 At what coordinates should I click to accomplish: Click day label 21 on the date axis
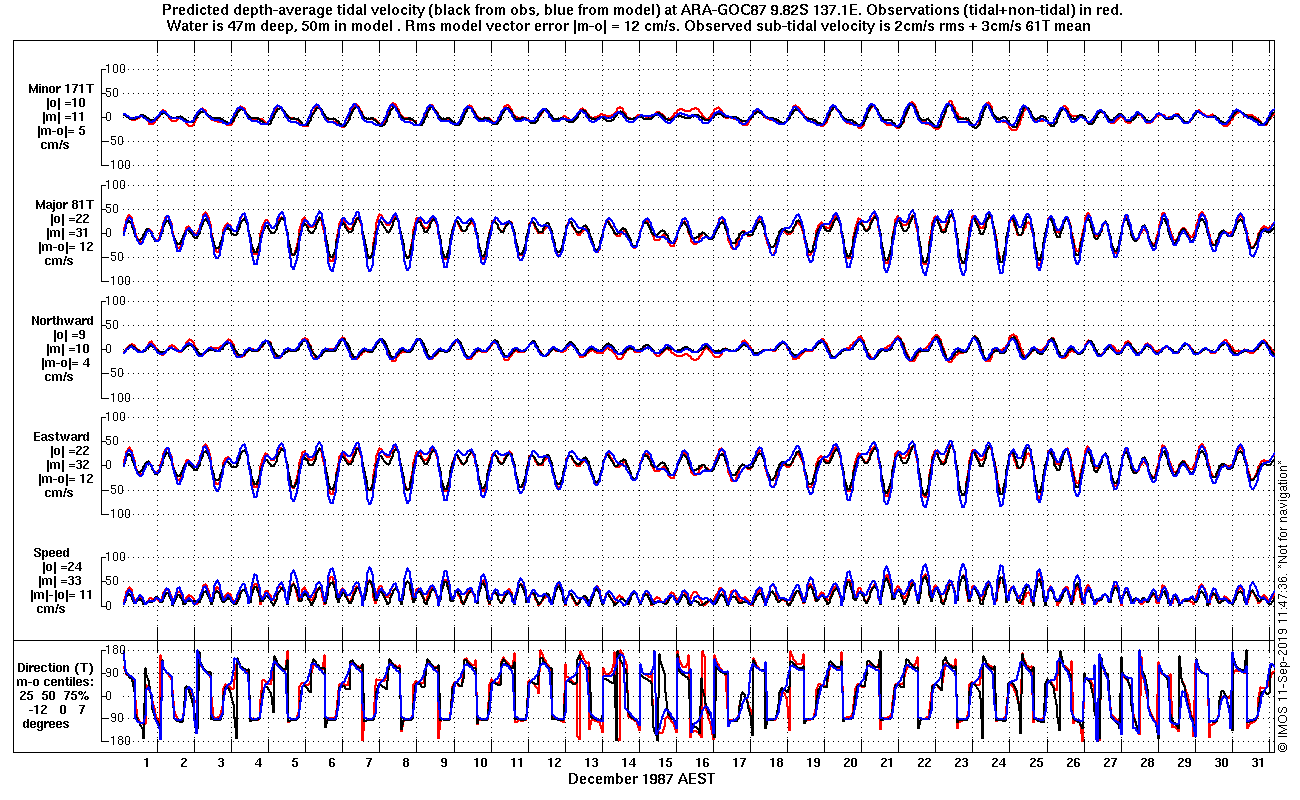tap(887, 762)
